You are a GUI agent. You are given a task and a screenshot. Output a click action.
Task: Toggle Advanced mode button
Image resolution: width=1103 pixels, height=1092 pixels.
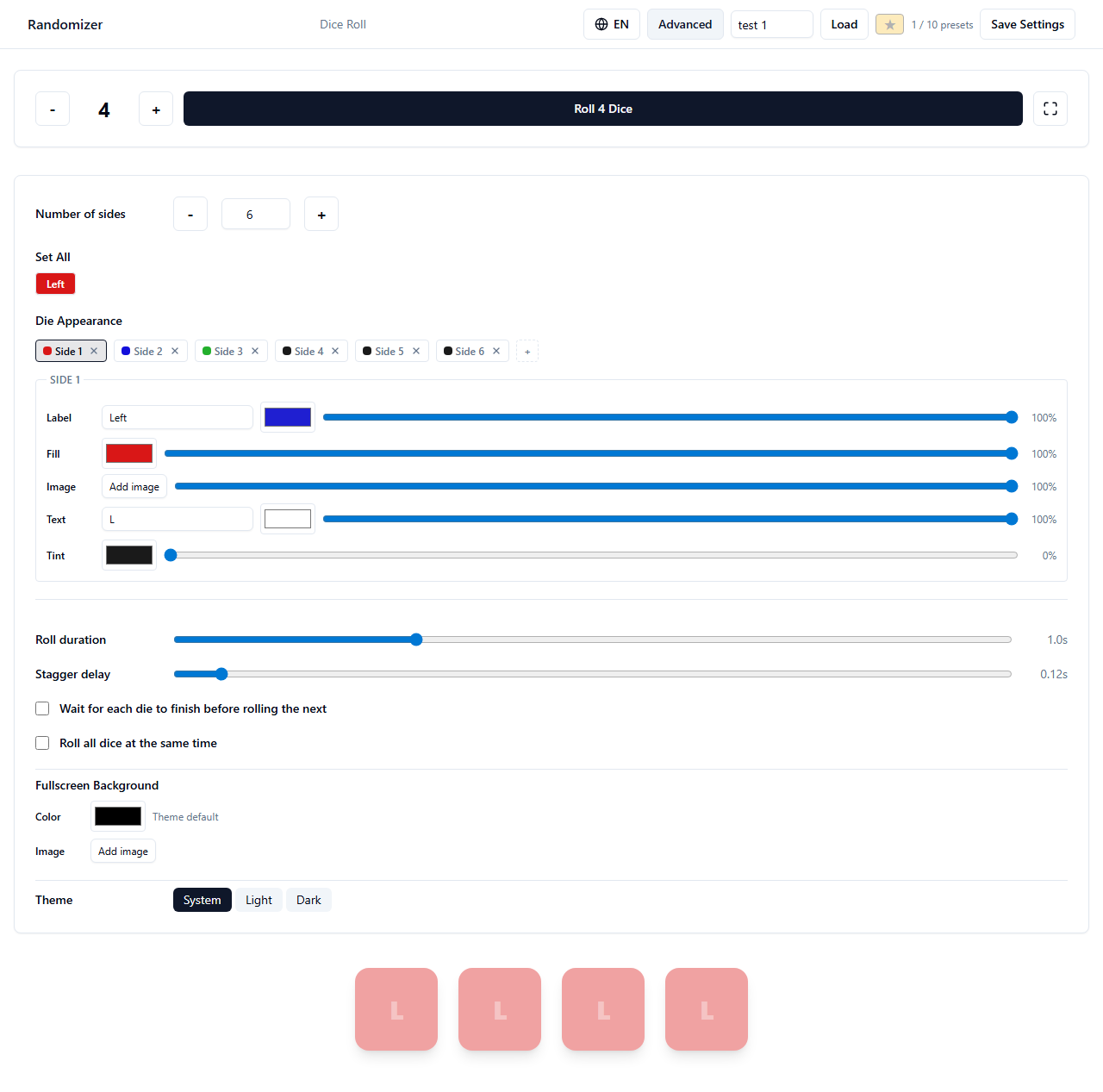click(685, 24)
